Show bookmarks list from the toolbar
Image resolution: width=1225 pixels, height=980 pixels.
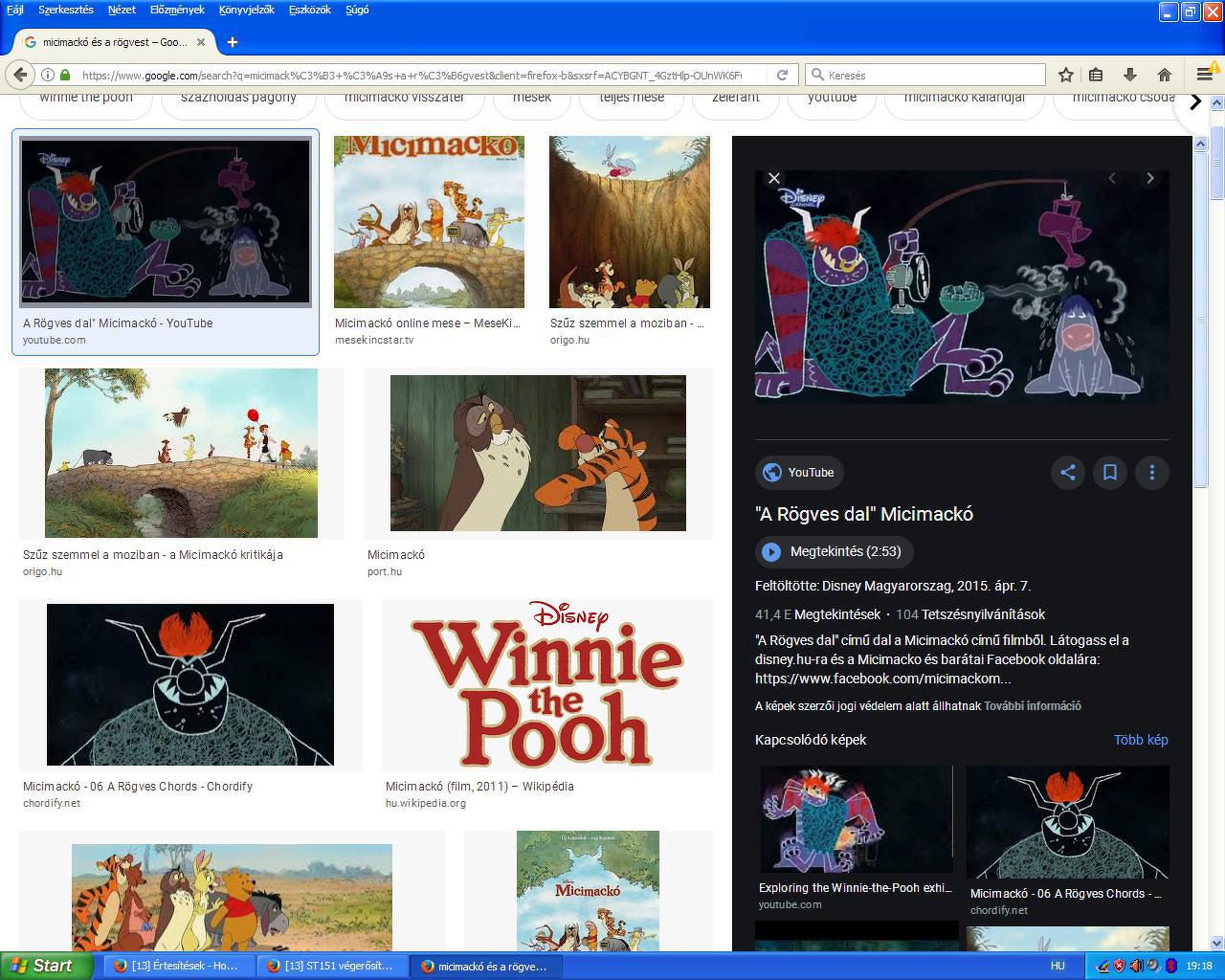coord(1097,75)
